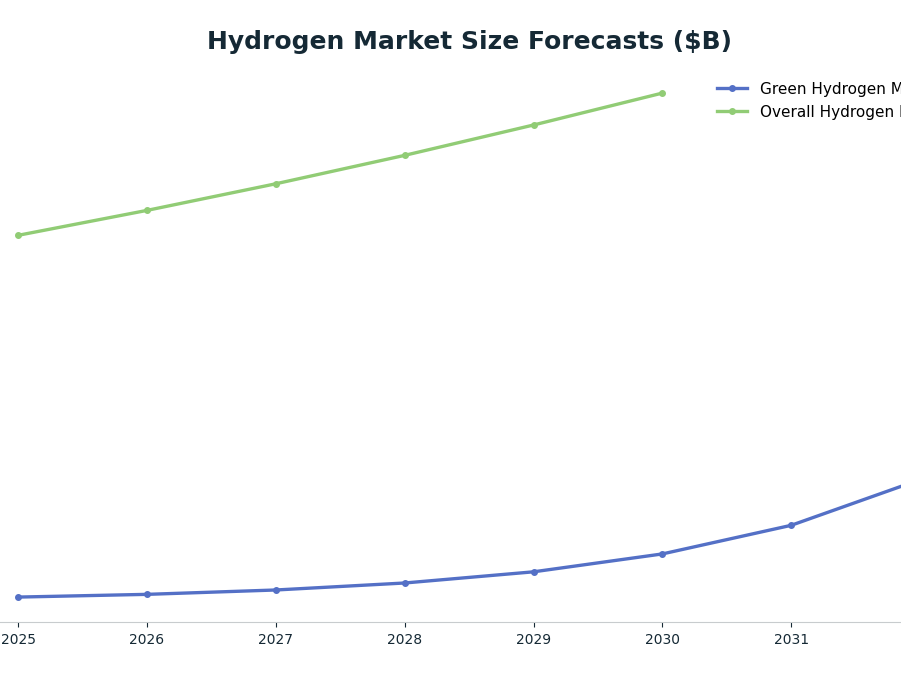This screenshot has width=901, height=676.
Task: Click the green line data point at 2025
Action: pos(18,235)
